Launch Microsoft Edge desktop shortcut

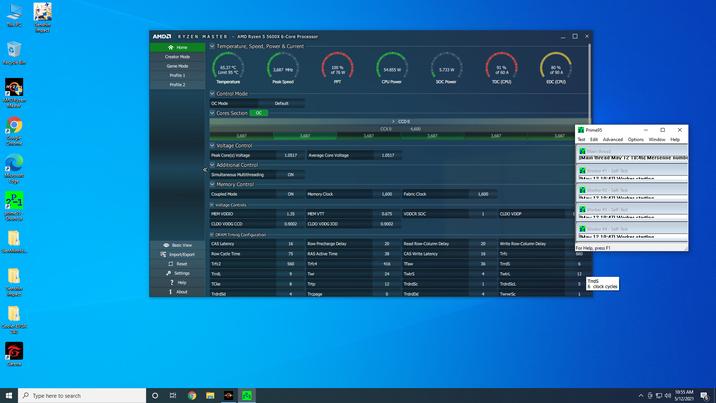coord(14,168)
